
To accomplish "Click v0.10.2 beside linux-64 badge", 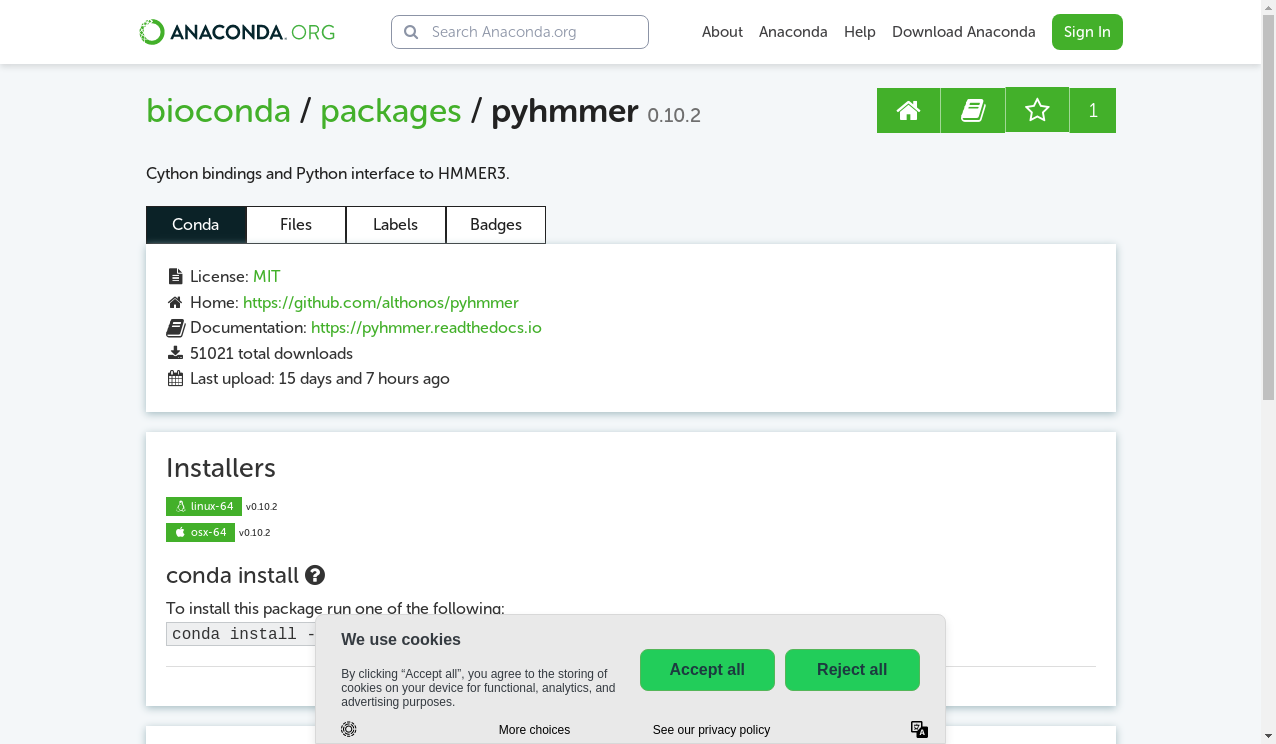I will (x=261, y=507).
